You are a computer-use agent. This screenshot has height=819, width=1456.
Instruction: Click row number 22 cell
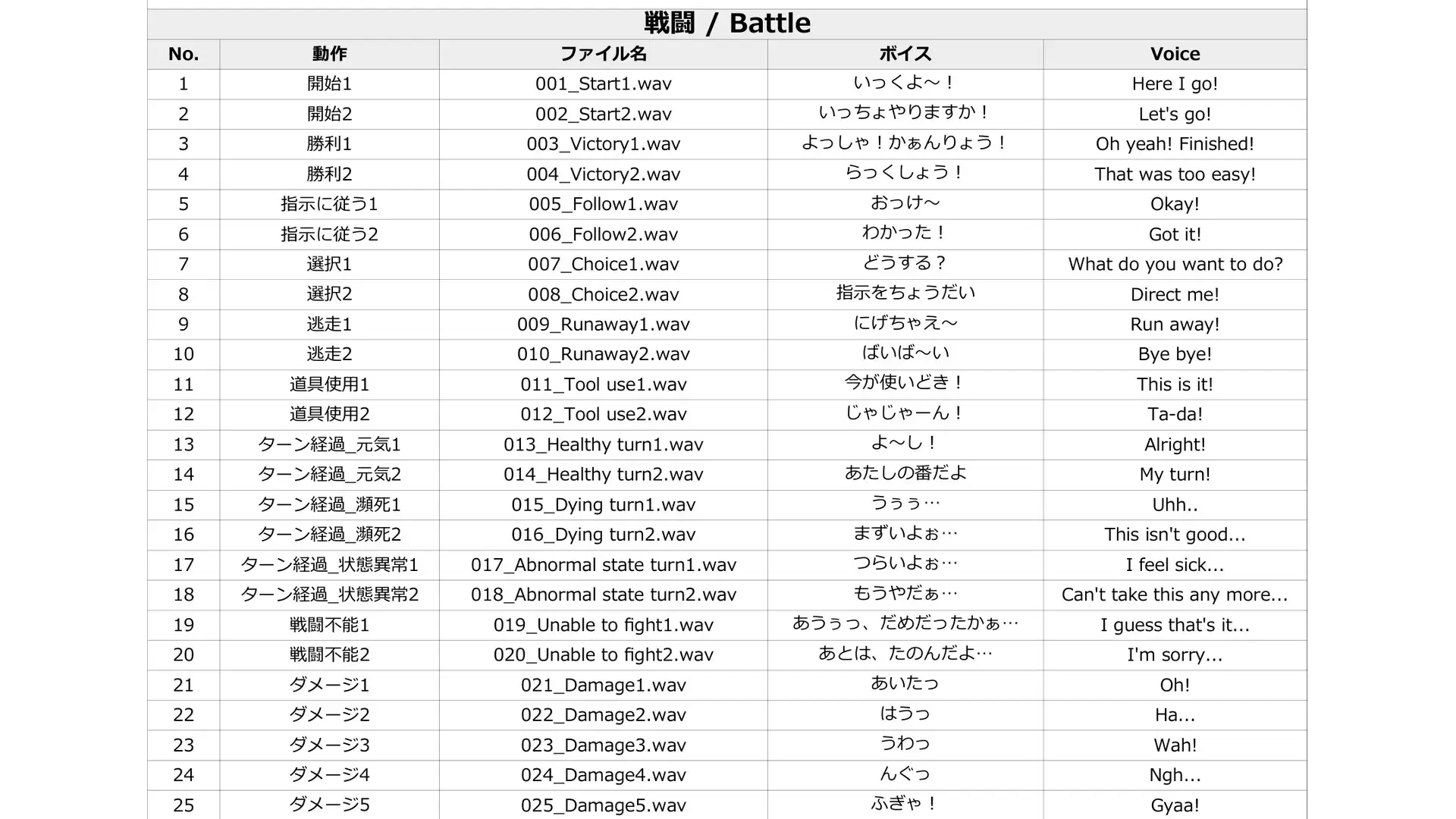tap(184, 715)
